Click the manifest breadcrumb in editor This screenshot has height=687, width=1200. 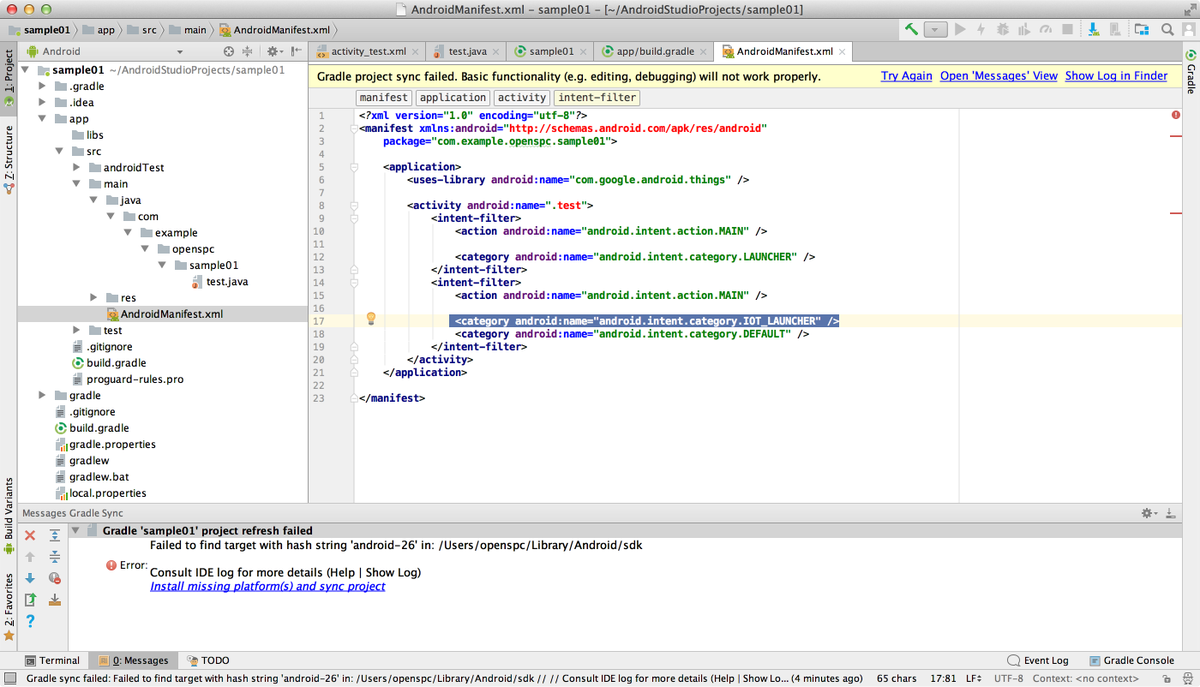tap(384, 97)
